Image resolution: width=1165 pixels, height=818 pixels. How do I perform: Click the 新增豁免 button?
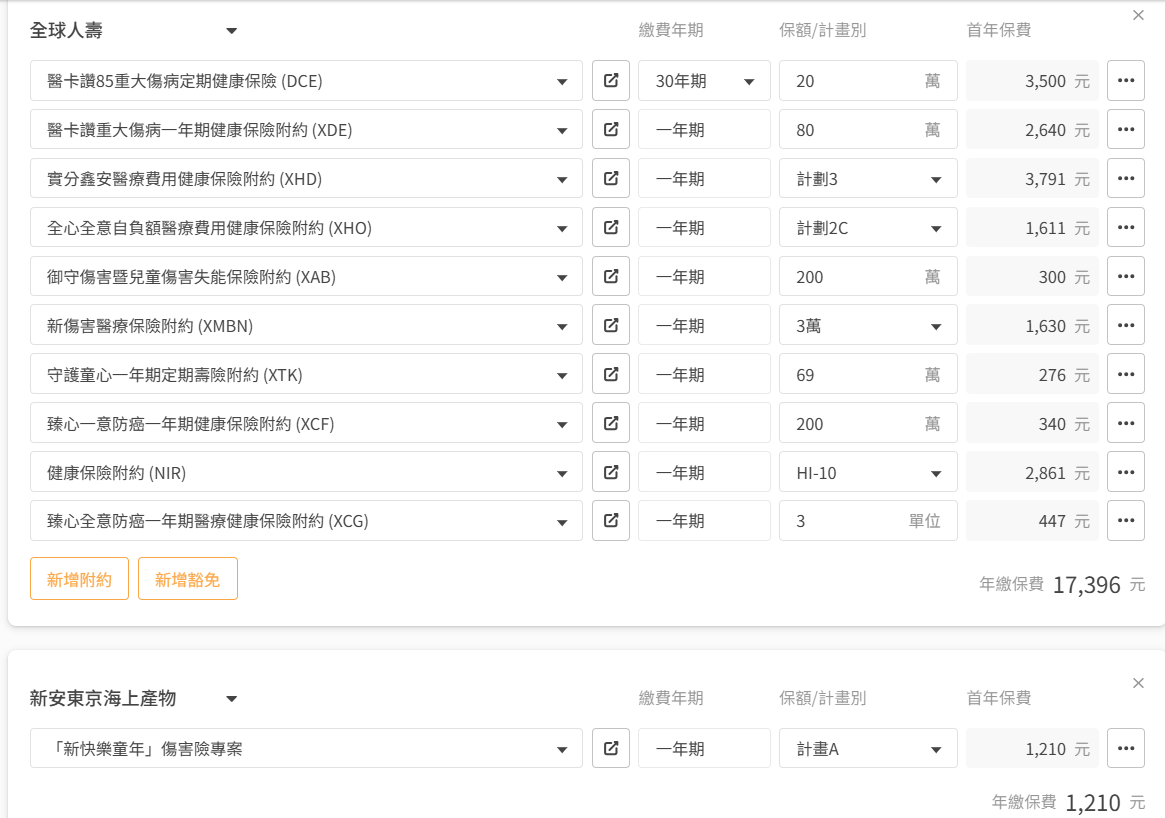188,579
